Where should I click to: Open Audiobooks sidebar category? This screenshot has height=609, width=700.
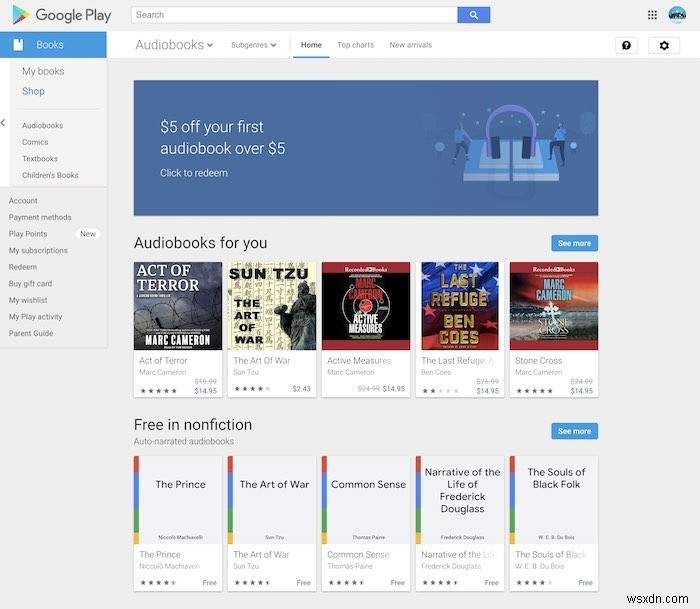(42, 125)
